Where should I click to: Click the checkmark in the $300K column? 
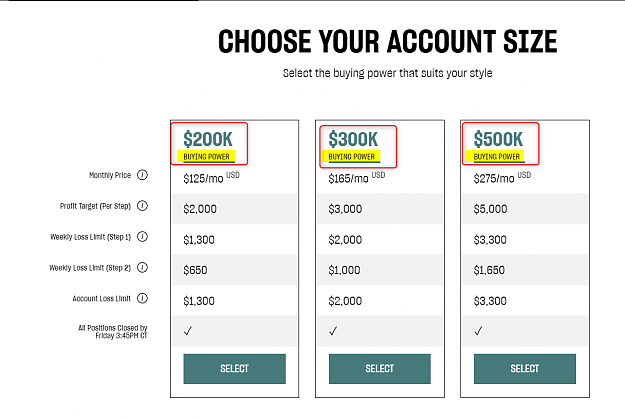point(333,331)
